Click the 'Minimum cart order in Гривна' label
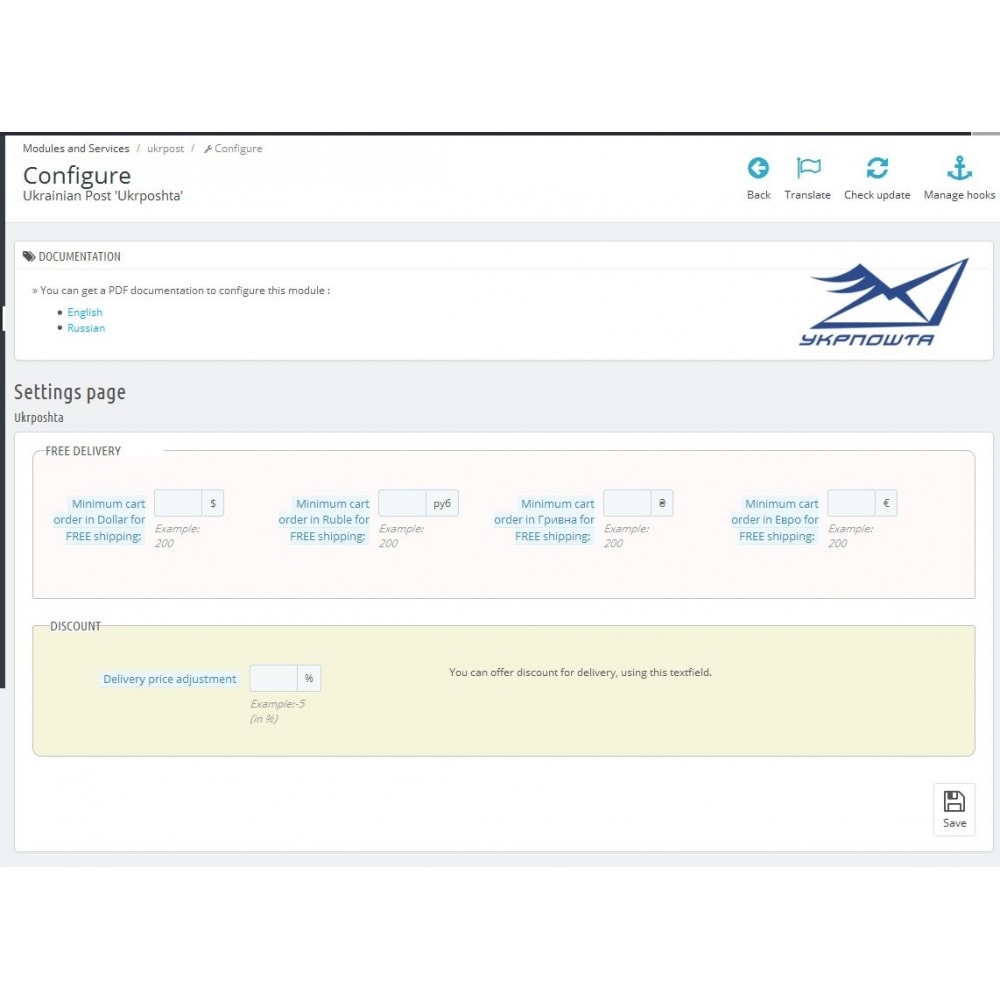 coord(544,520)
